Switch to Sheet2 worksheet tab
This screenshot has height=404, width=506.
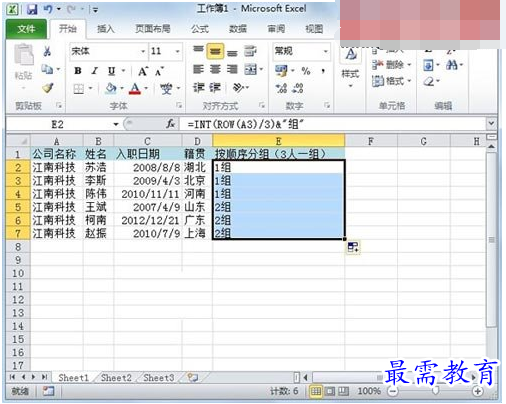(x=116, y=378)
